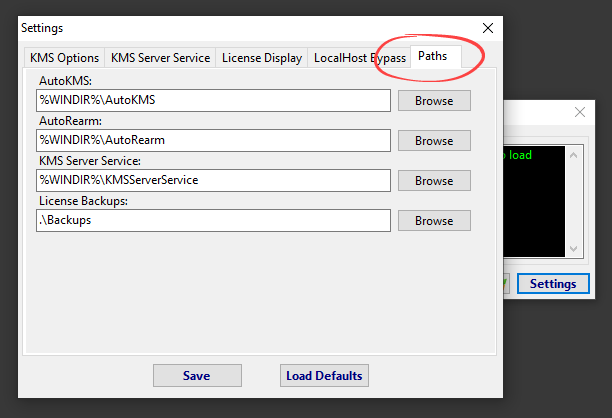The image size is (612, 418).
Task: Select the License Display tab
Action: [262, 58]
